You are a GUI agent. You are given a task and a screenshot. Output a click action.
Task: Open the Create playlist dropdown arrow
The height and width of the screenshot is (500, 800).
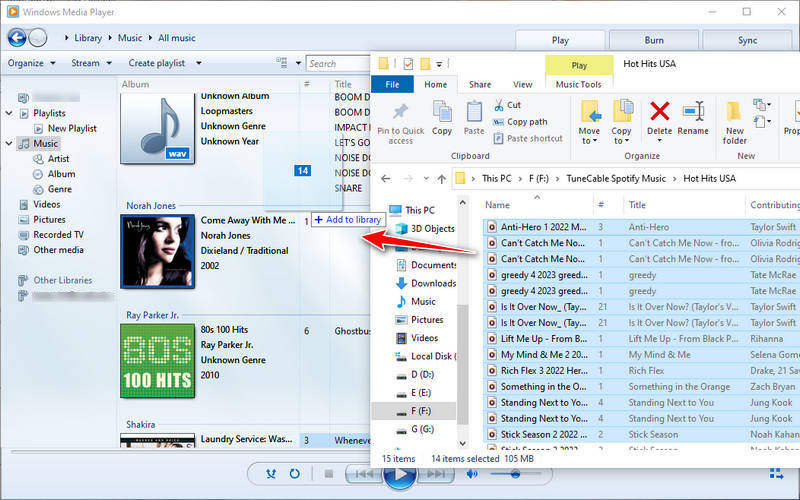[x=199, y=63]
